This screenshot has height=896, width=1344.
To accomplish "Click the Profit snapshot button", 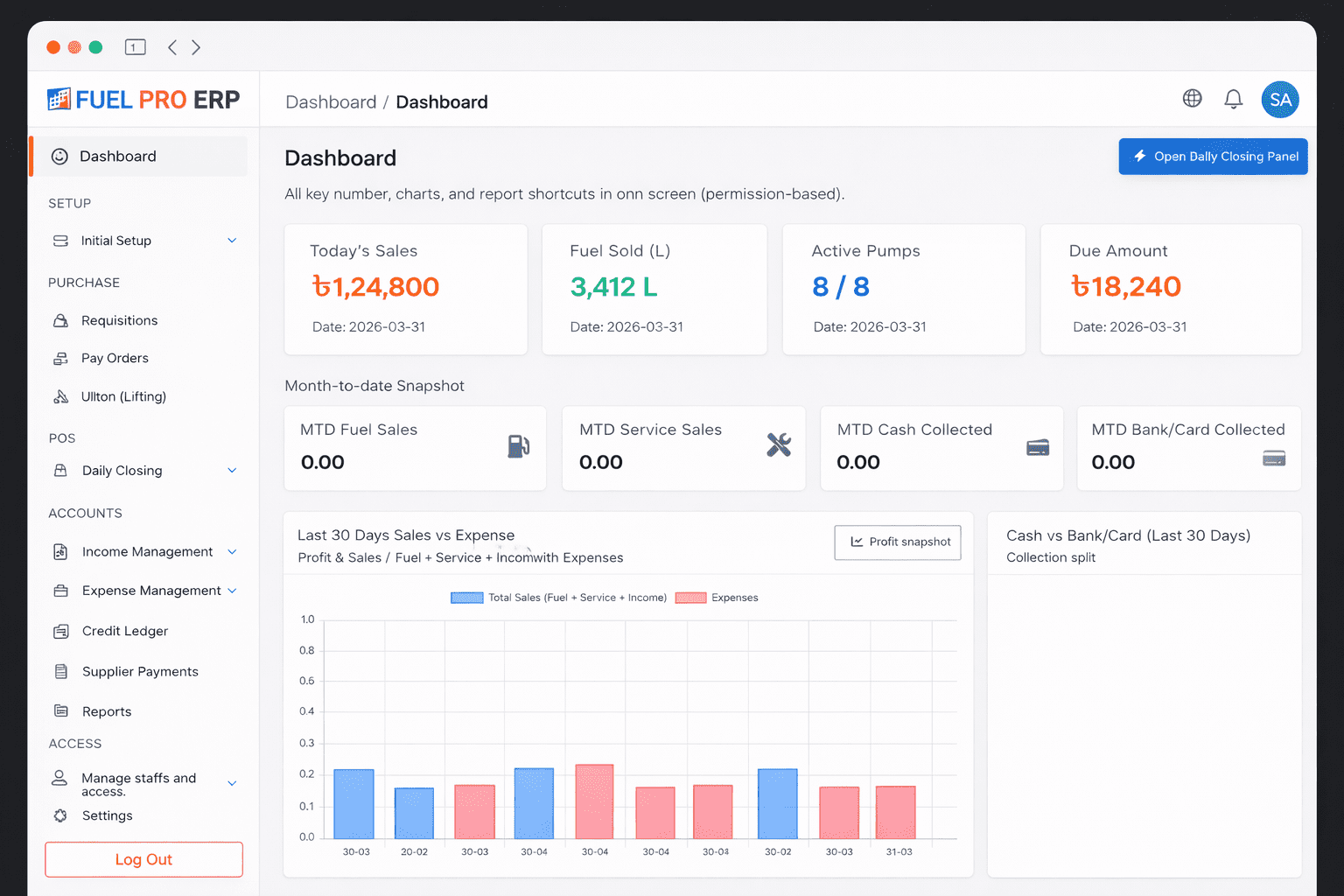I will [898, 542].
